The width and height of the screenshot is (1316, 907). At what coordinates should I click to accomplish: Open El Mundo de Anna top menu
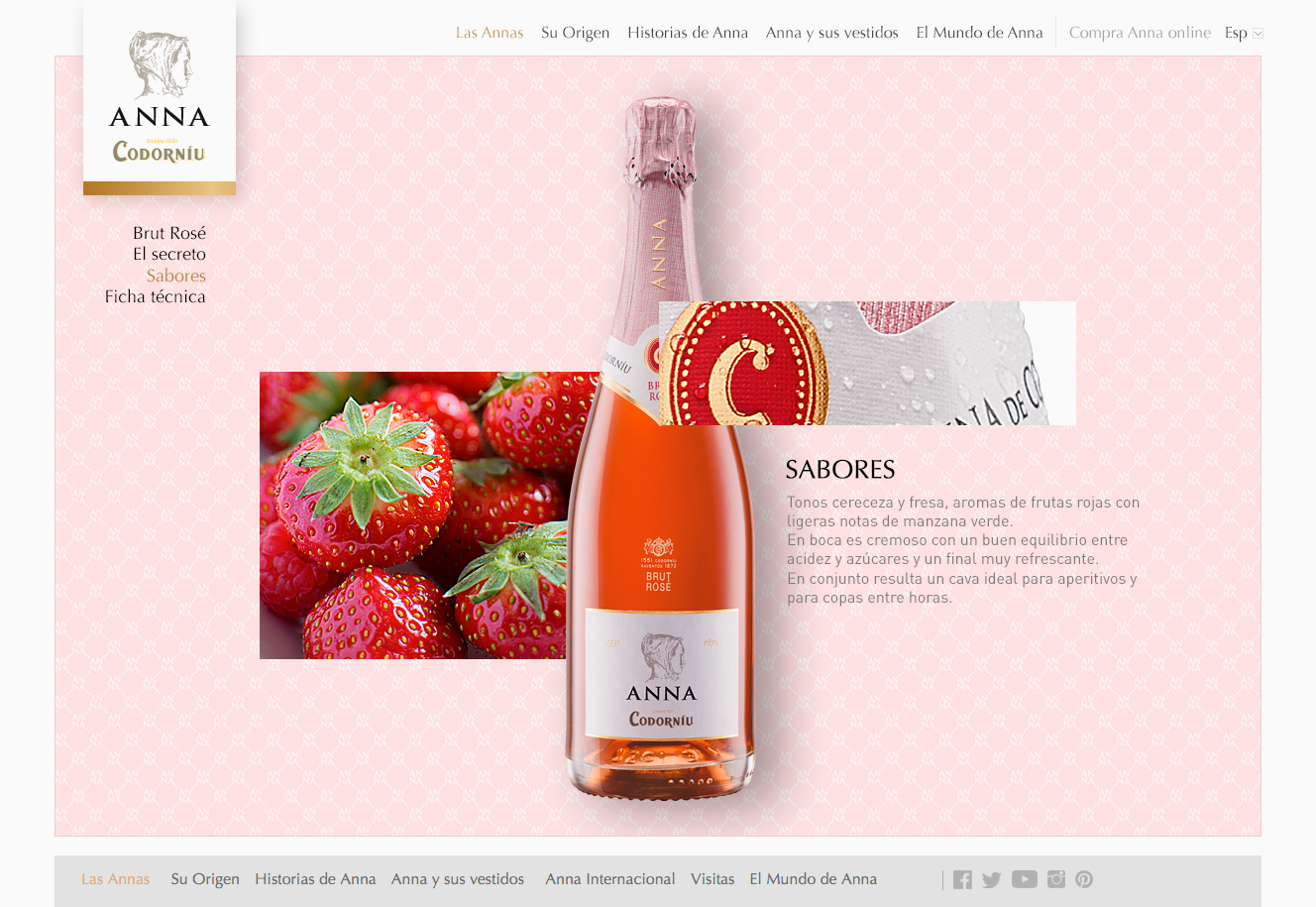[979, 33]
